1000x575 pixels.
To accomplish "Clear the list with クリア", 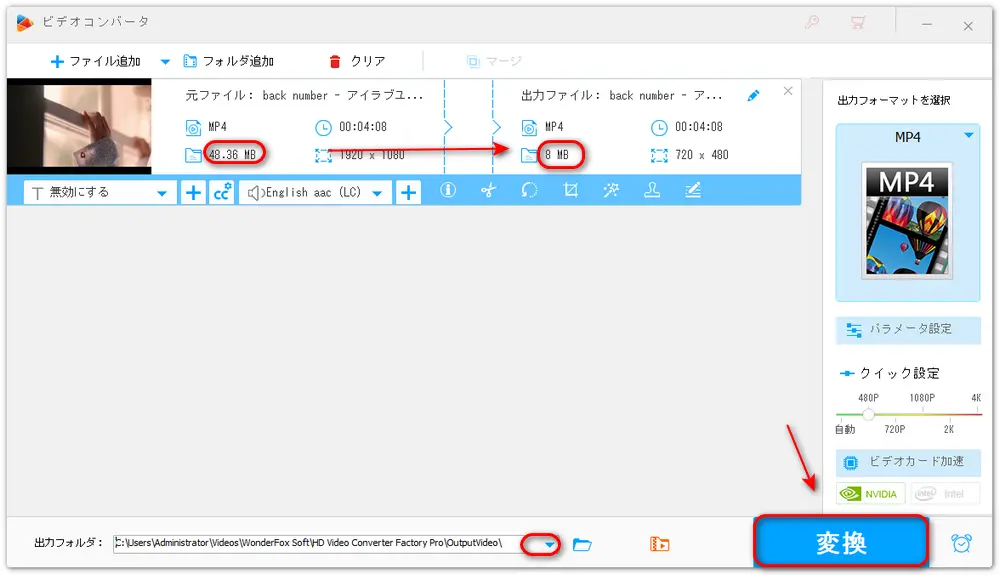I will [x=358, y=61].
